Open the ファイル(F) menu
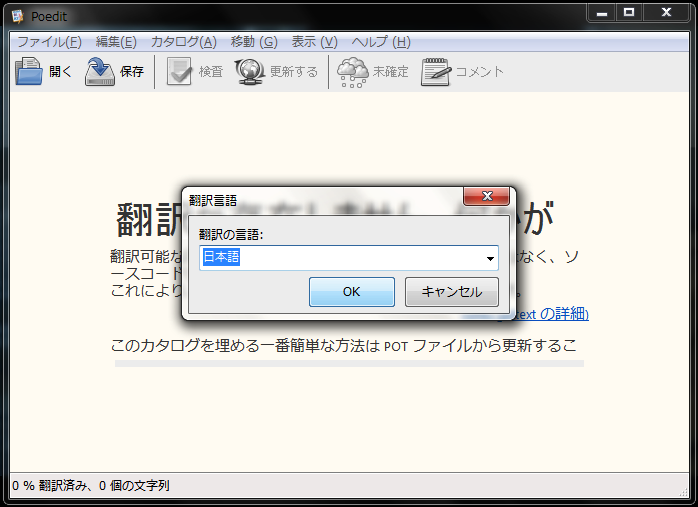The height and width of the screenshot is (507, 698). point(49,42)
